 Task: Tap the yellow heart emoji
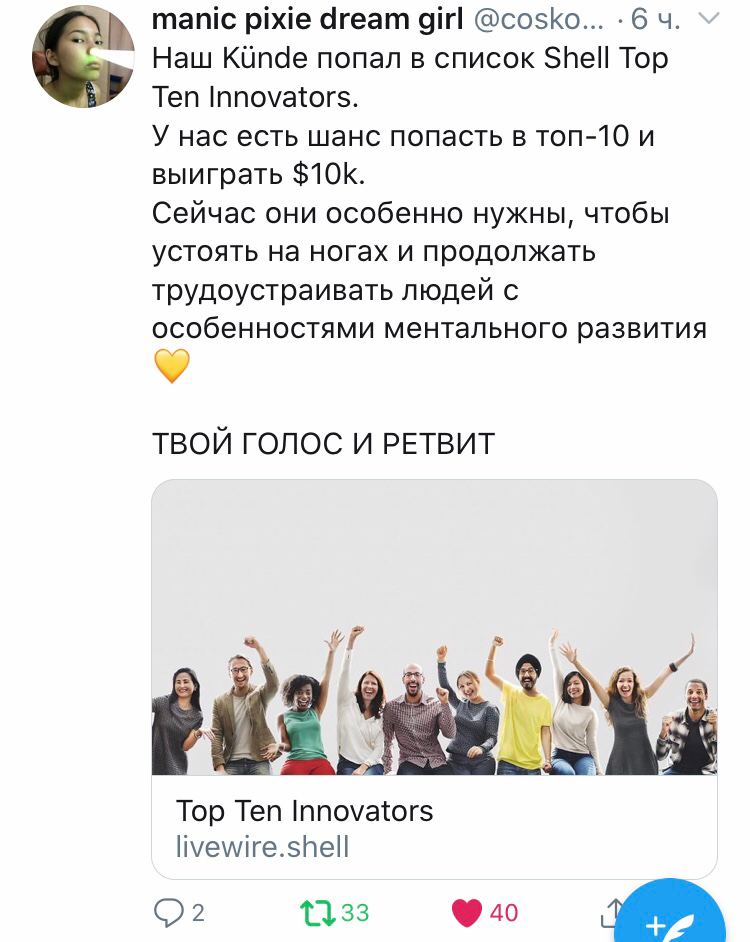tap(172, 366)
